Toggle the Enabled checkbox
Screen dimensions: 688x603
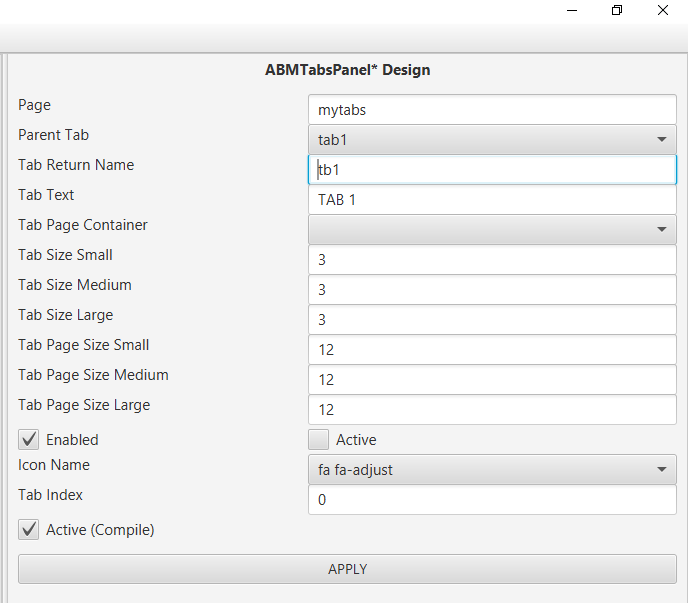click(29, 440)
